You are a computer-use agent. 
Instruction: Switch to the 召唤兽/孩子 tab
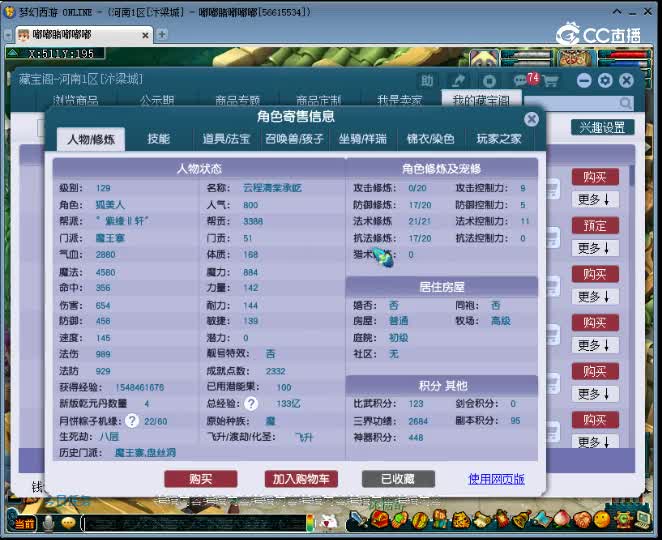294,139
